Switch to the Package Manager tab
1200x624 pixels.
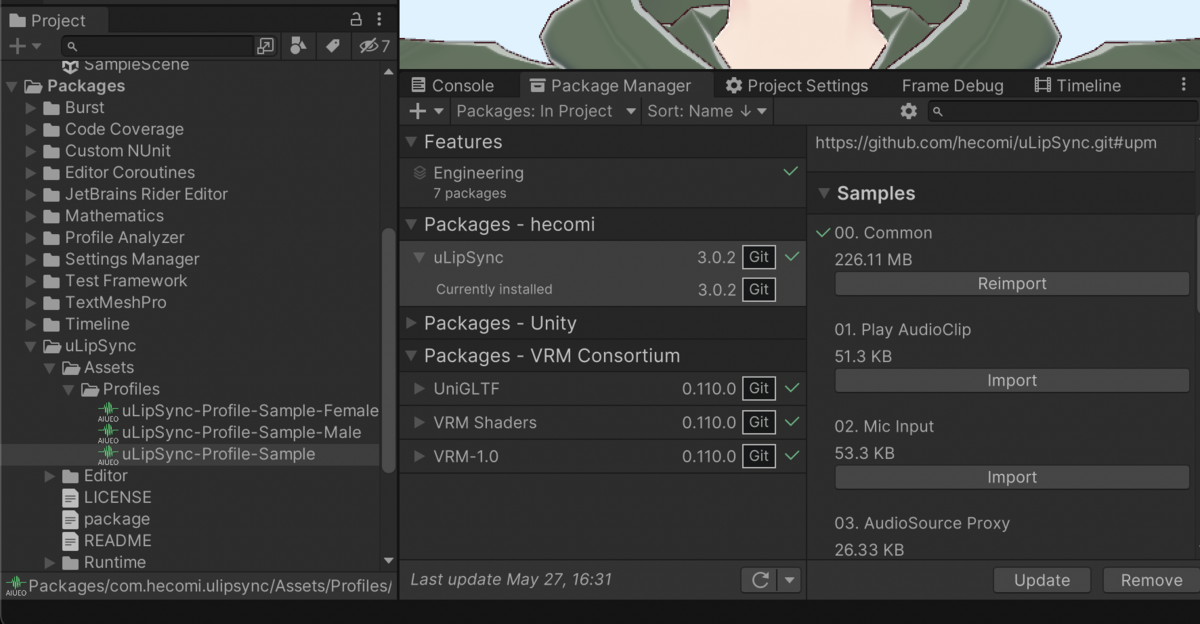[610, 86]
